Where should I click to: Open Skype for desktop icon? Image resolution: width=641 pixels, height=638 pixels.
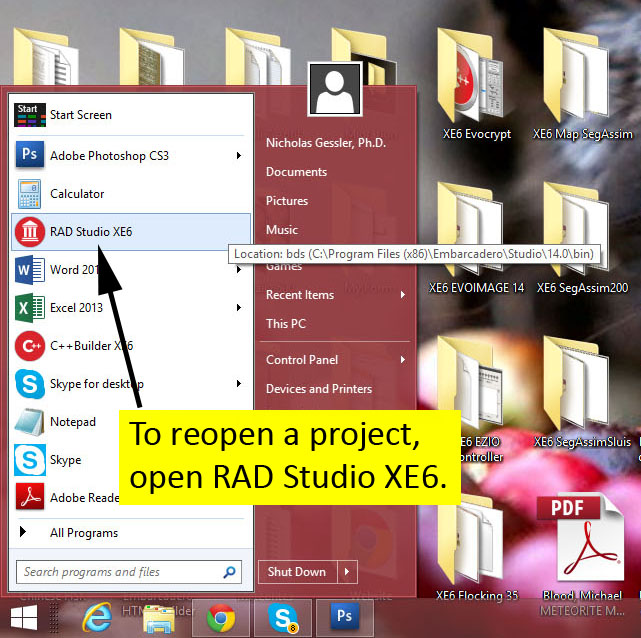pos(29,384)
